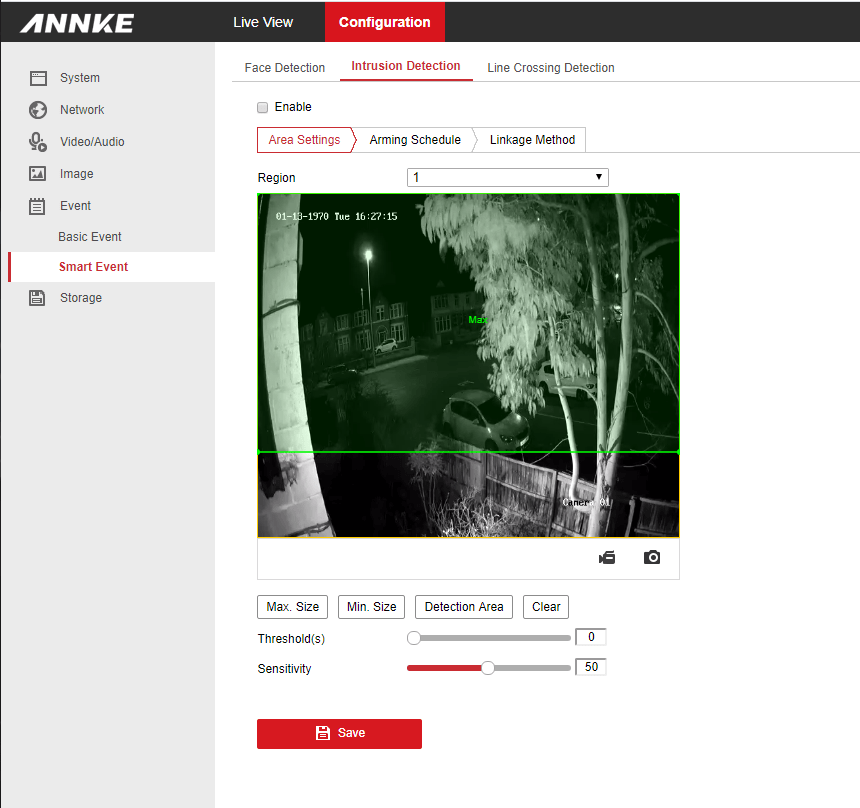Image resolution: width=860 pixels, height=808 pixels.
Task: Click the Network globe icon
Action: coord(38,110)
